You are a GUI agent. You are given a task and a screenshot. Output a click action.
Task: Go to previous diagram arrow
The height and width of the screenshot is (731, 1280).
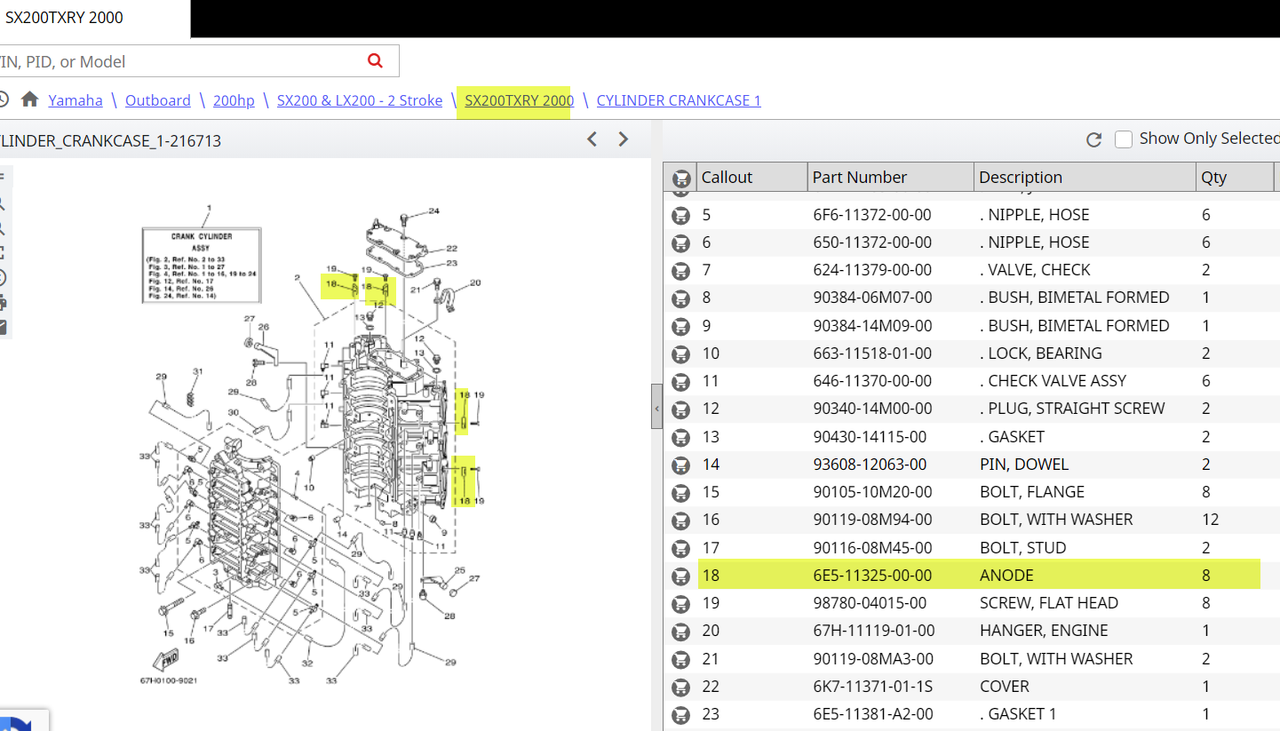coord(592,139)
